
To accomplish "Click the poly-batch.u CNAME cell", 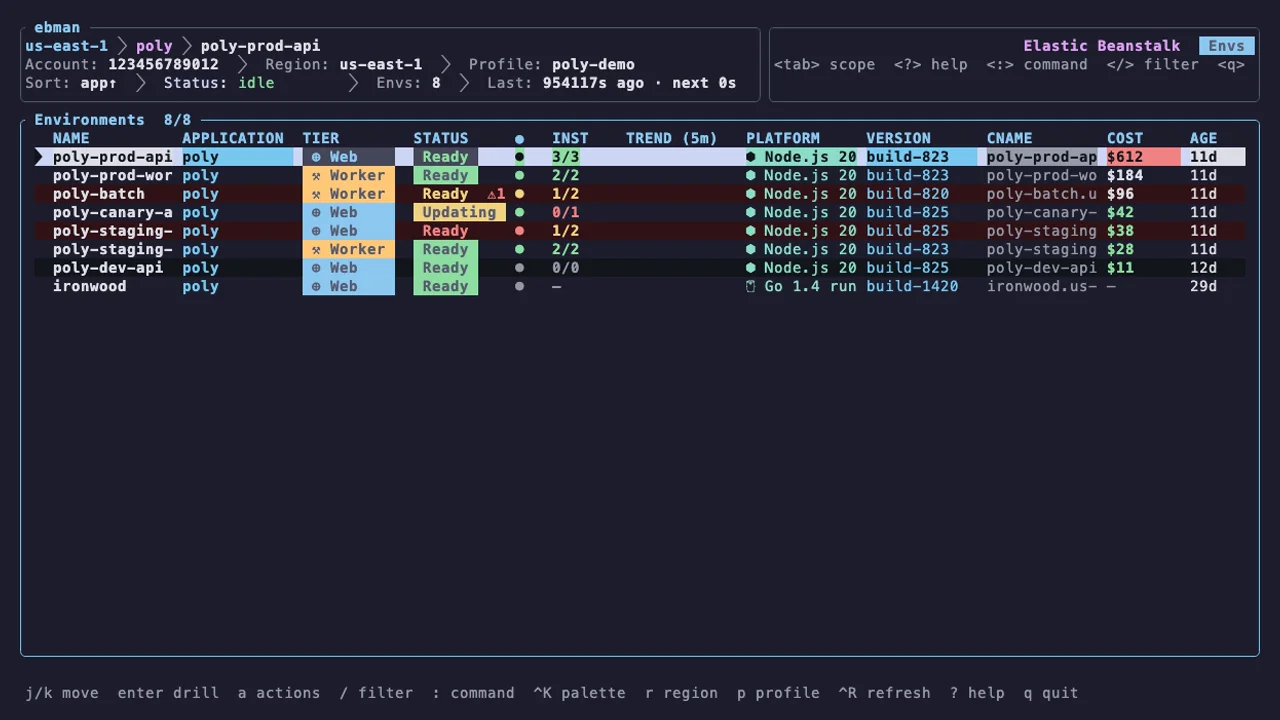I will click(x=1042, y=194).
